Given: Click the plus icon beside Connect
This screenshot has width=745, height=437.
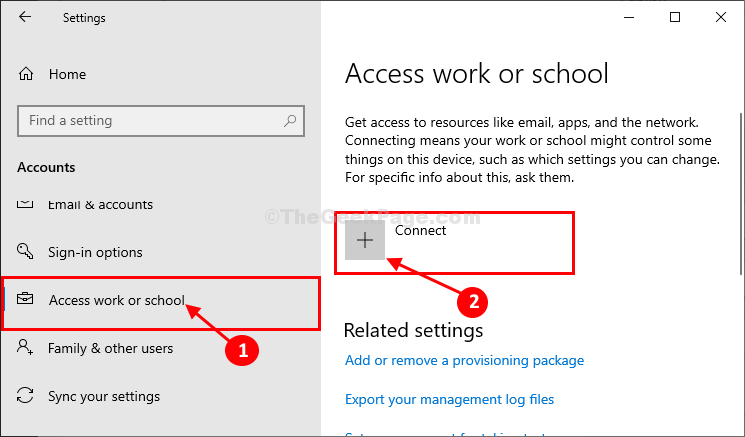Looking at the screenshot, I should click(x=366, y=240).
